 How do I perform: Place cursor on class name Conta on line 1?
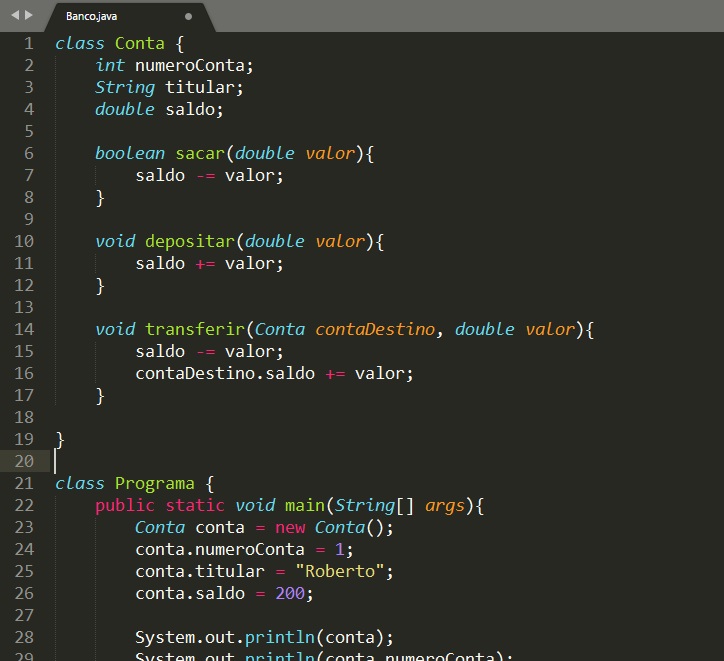pos(139,43)
